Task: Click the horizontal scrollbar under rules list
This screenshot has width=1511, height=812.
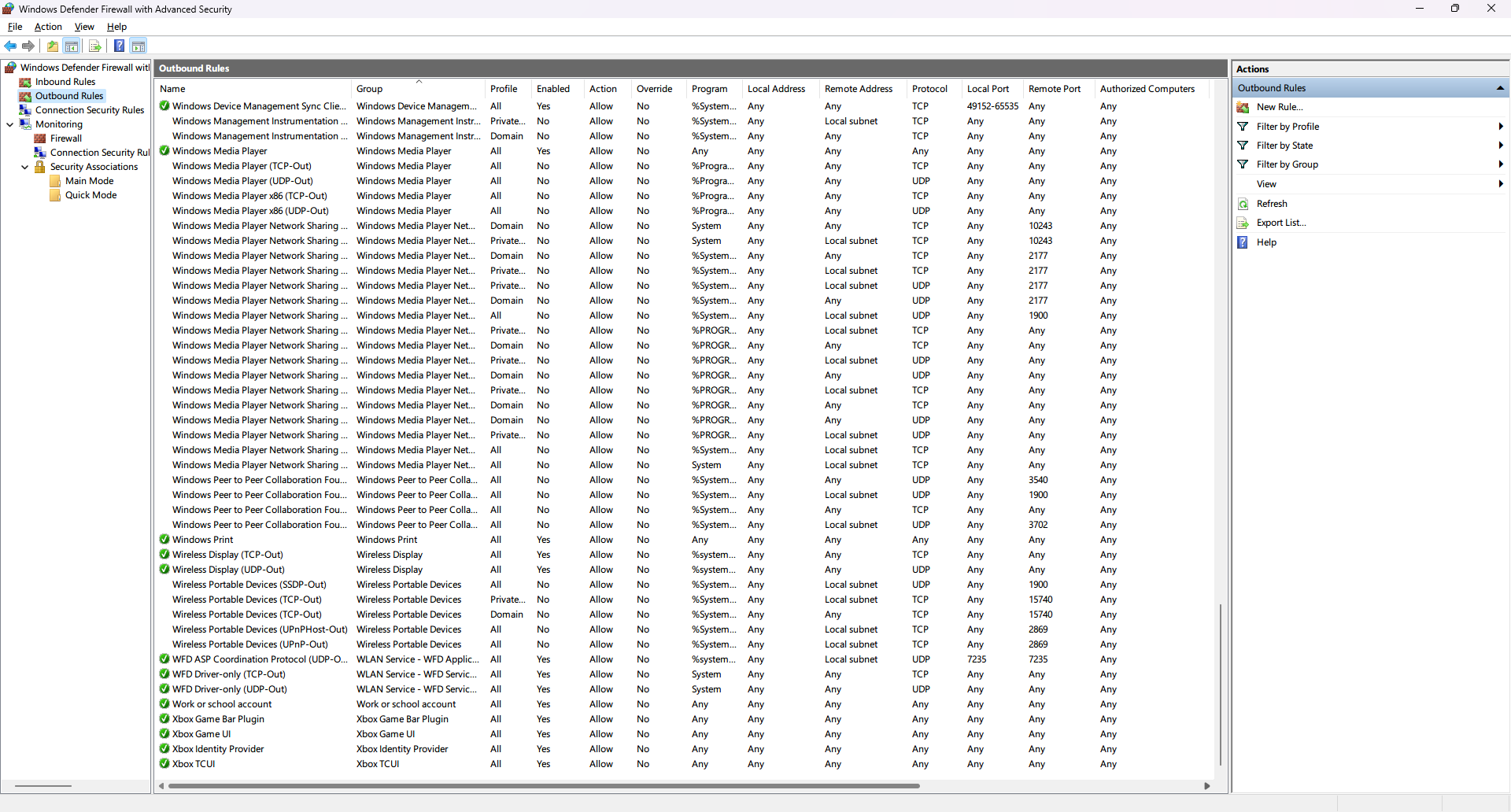Action: click(543, 785)
